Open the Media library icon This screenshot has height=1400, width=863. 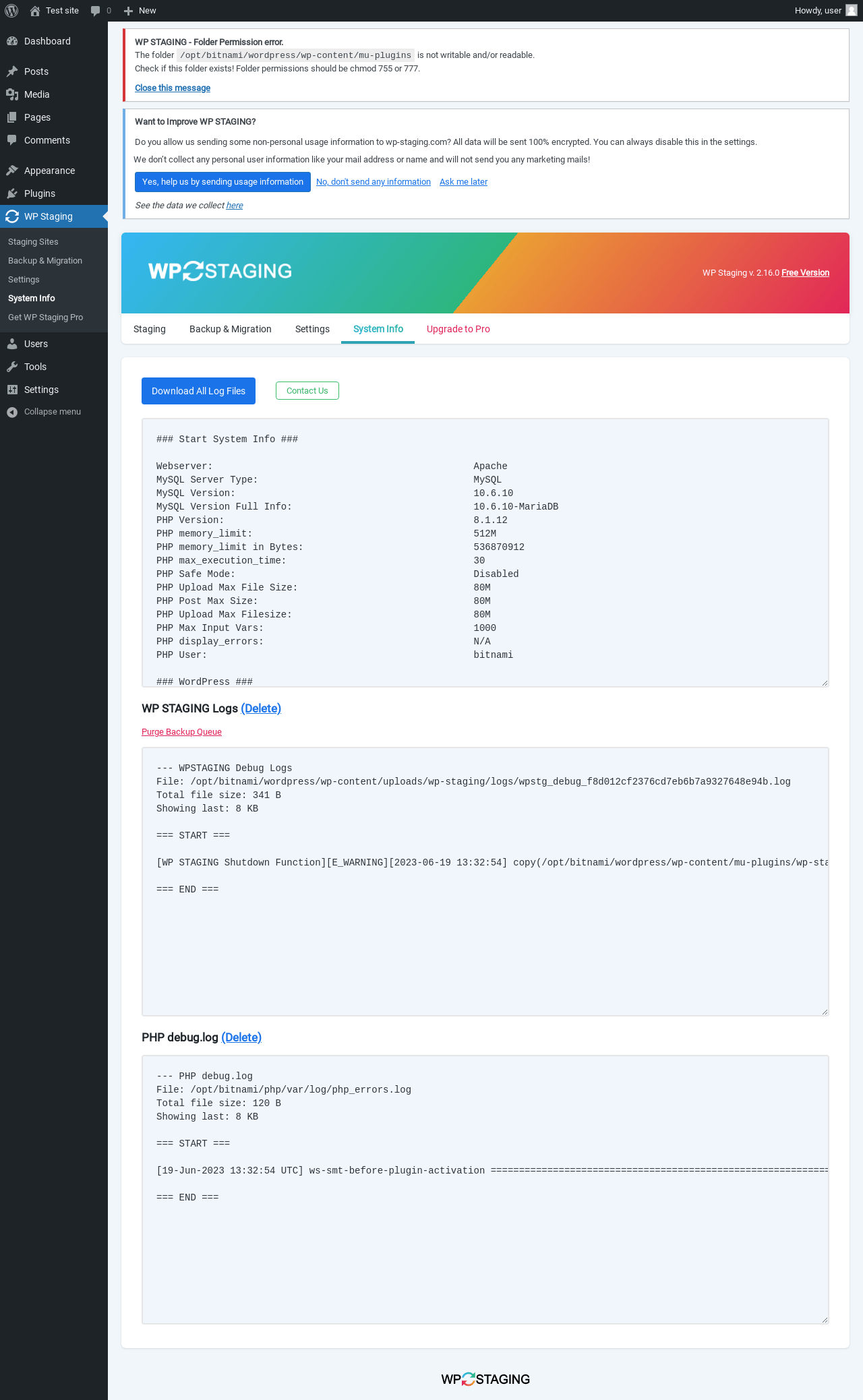pyautogui.click(x=12, y=94)
